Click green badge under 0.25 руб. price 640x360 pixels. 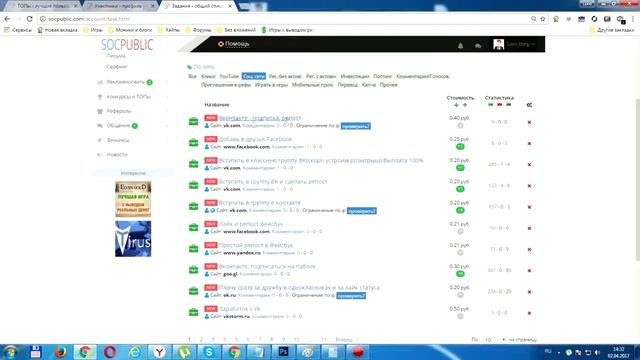tap(460, 147)
